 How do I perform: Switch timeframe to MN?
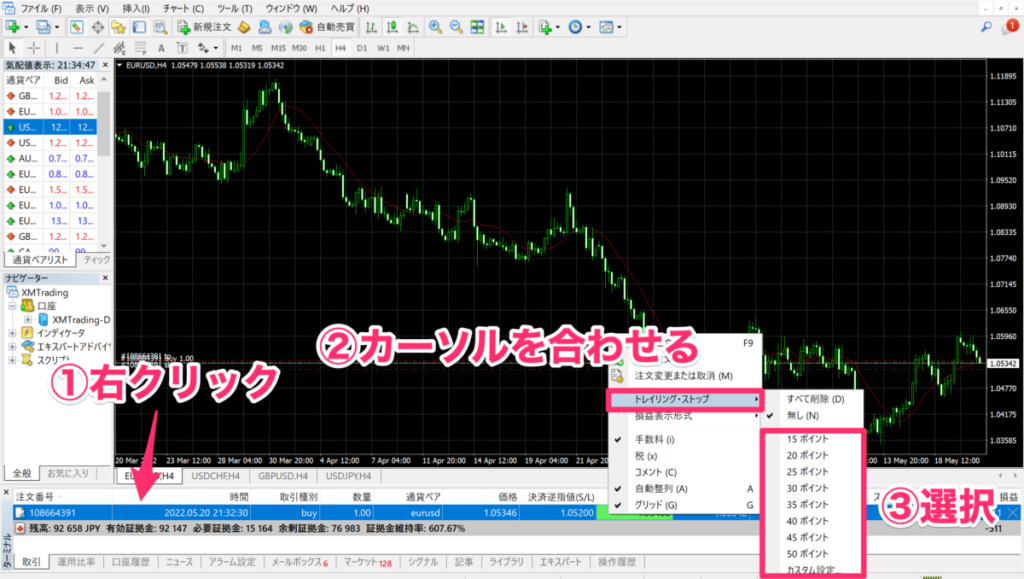pyautogui.click(x=404, y=48)
